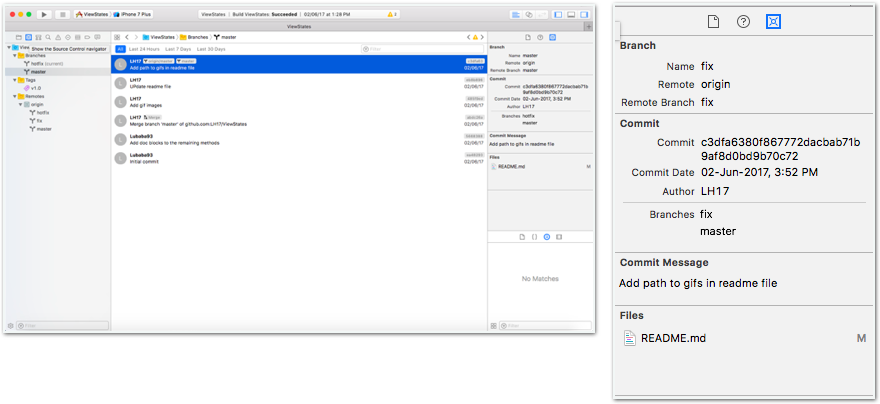The width and height of the screenshot is (880, 404).
Task: Open the Test navigator diamond icon
Action: [x=67, y=37]
